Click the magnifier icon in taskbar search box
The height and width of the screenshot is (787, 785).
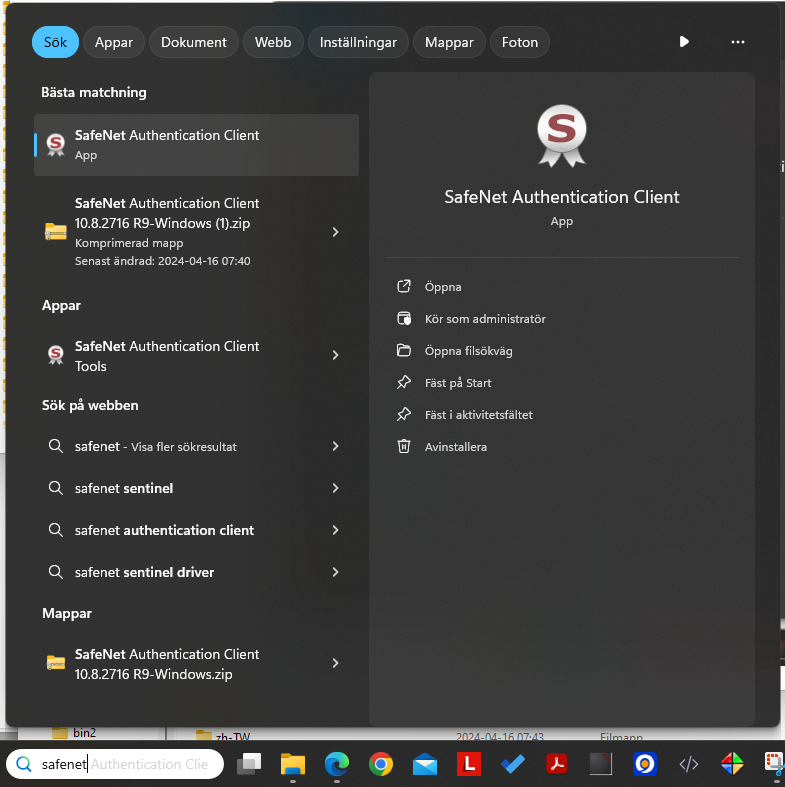[24, 764]
